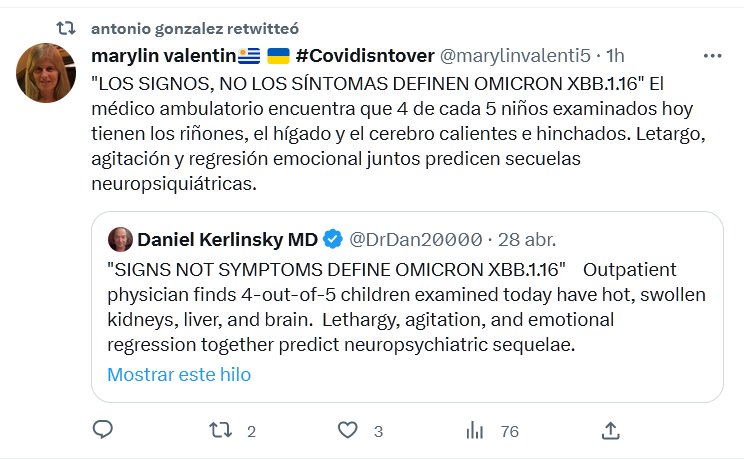Viewport: 744px width, 460px height.
Task: Open Daniel Kerlinsky's small profile avatar
Action: pos(119,239)
